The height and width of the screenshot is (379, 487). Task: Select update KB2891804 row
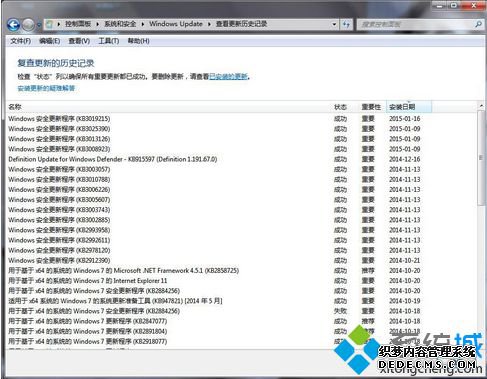pos(241,331)
